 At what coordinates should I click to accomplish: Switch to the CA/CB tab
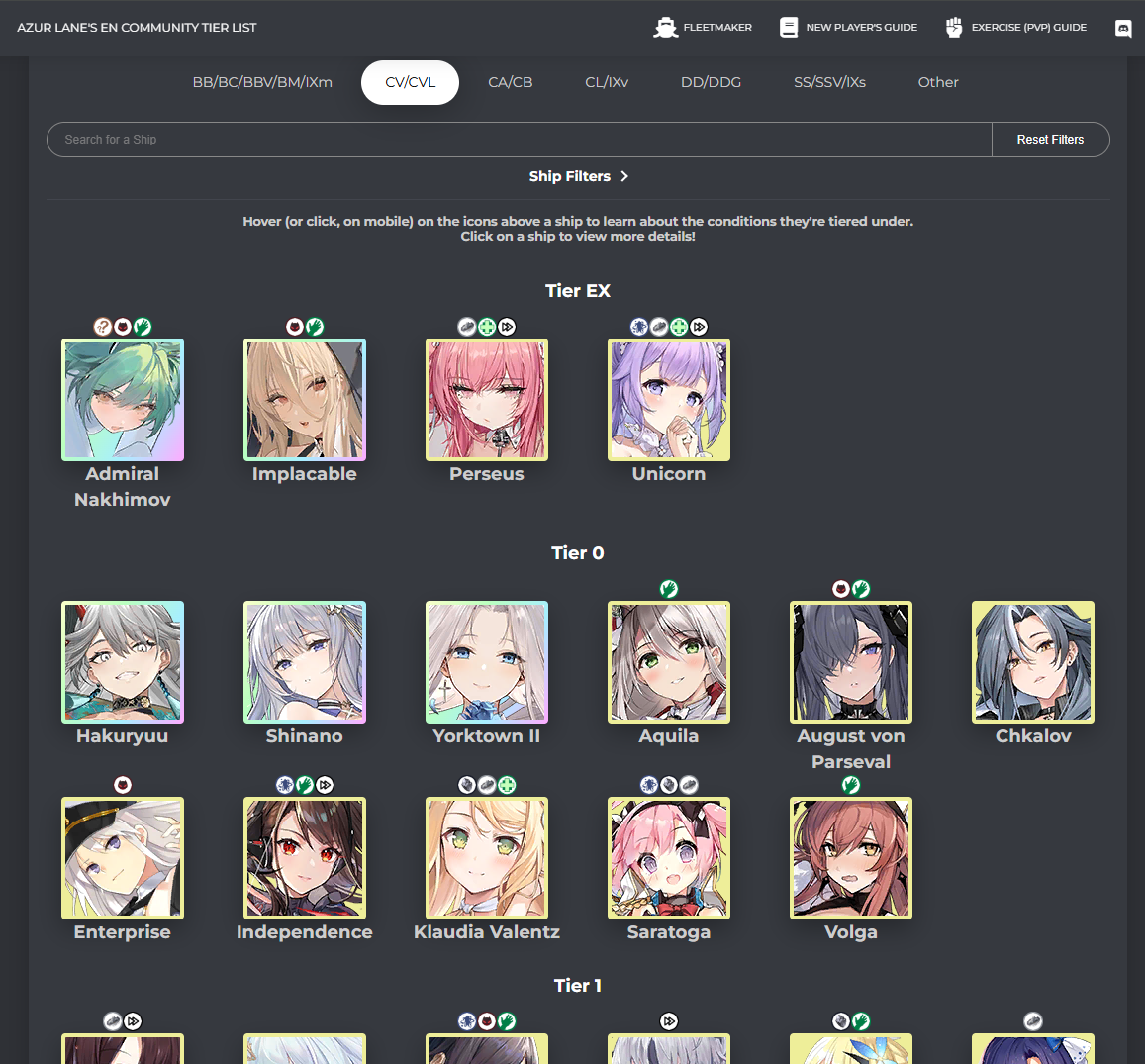coord(511,82)
